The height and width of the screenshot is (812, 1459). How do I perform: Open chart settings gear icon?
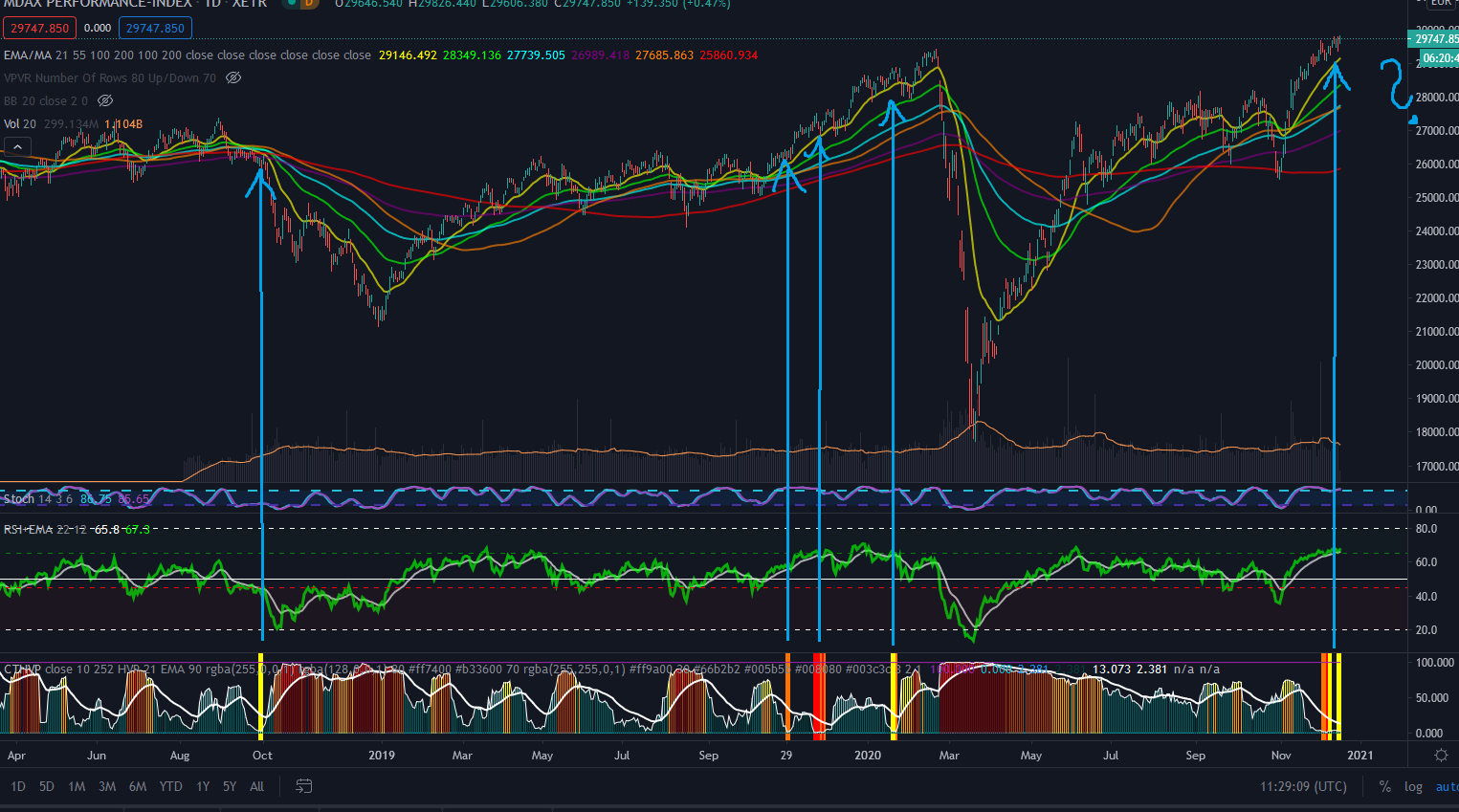click(x=1441, y=755)
